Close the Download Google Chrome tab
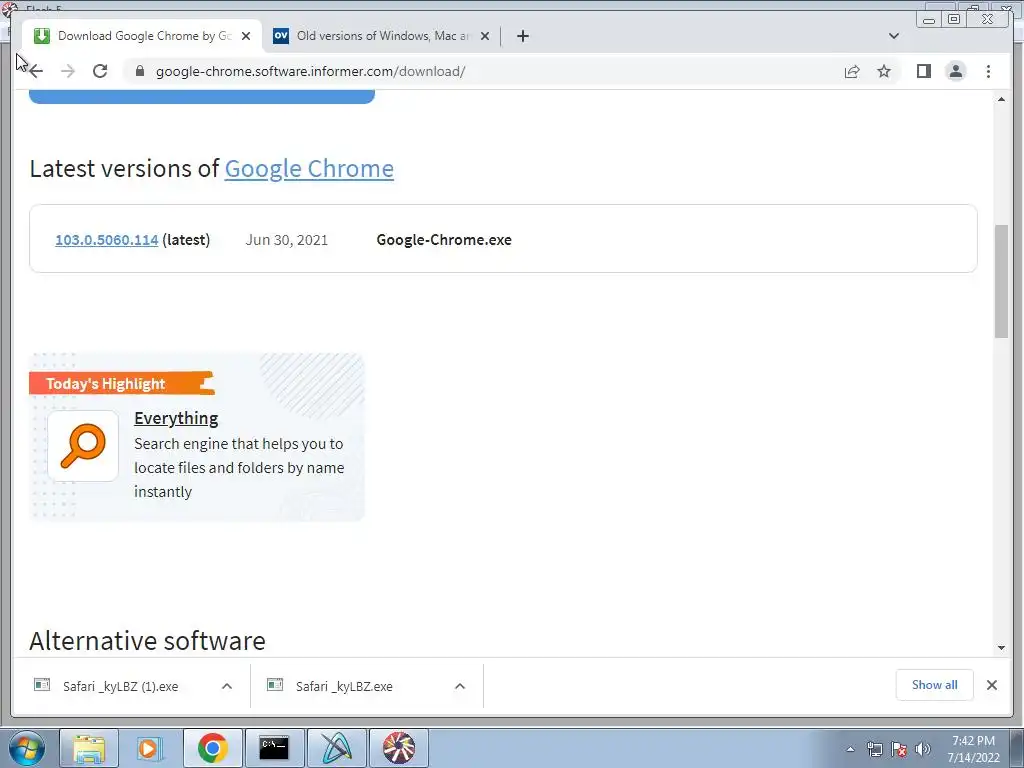The image size is (1024, 768). [246, 36]
